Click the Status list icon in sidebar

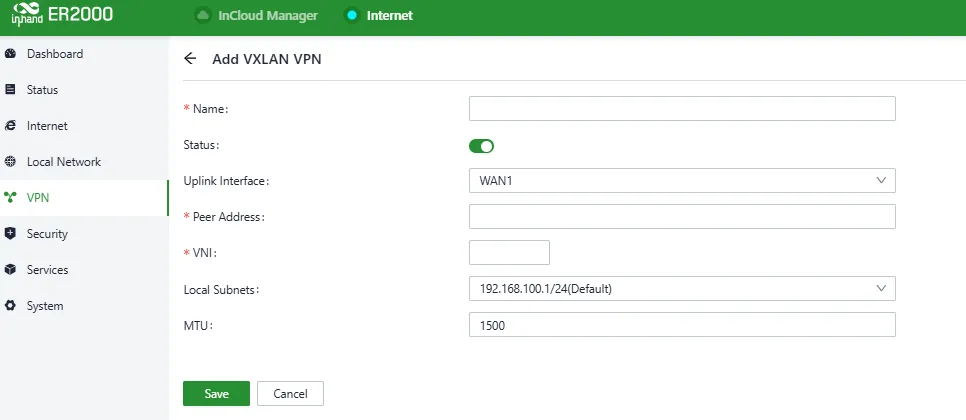coord(10,90)
